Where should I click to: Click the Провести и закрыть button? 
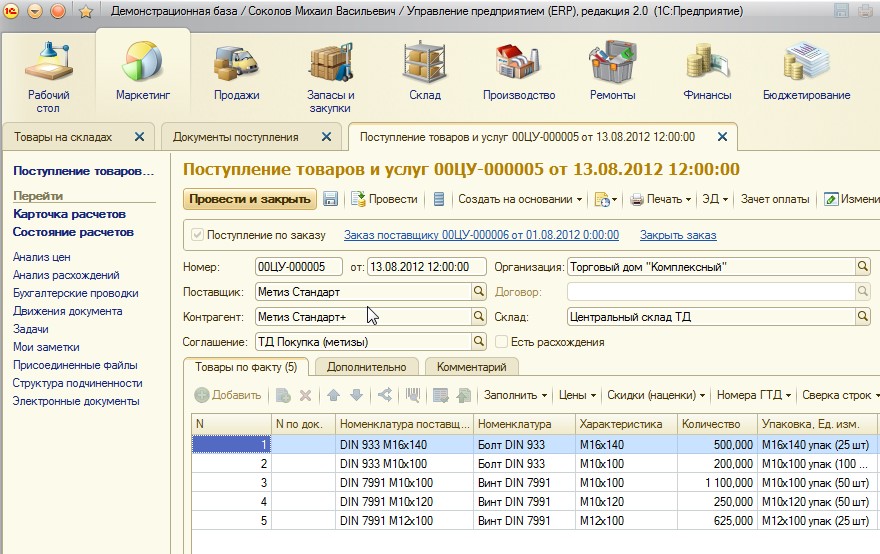[250, 199]
